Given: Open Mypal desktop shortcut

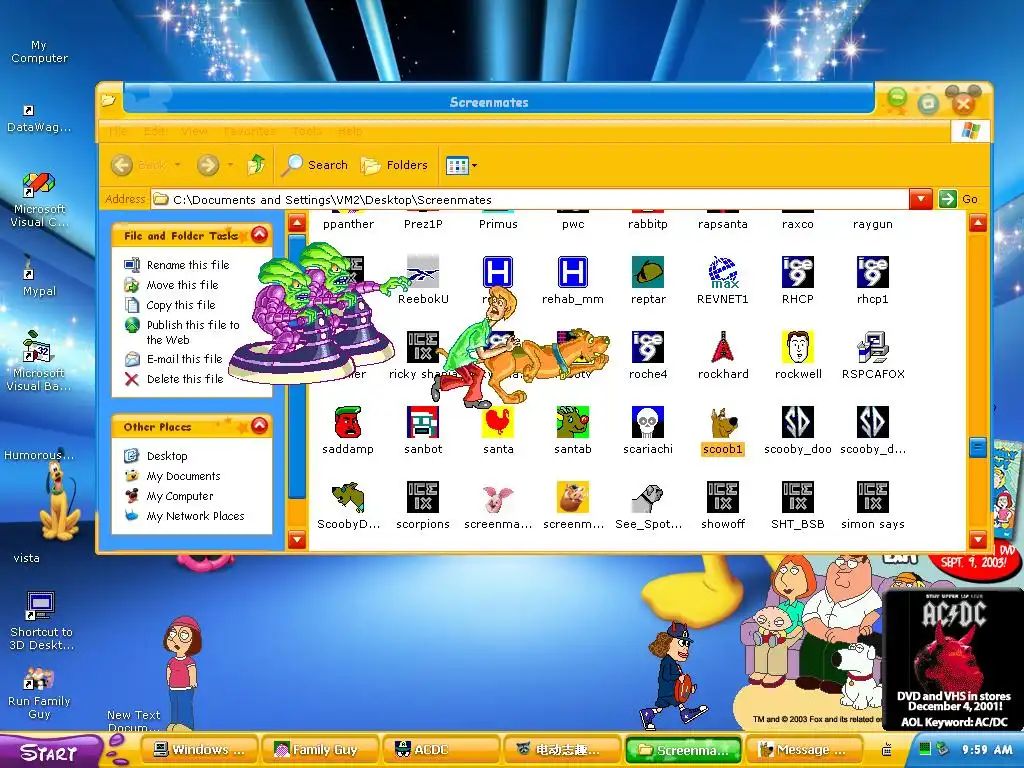Looking at the screenshot, I should 39,276.
